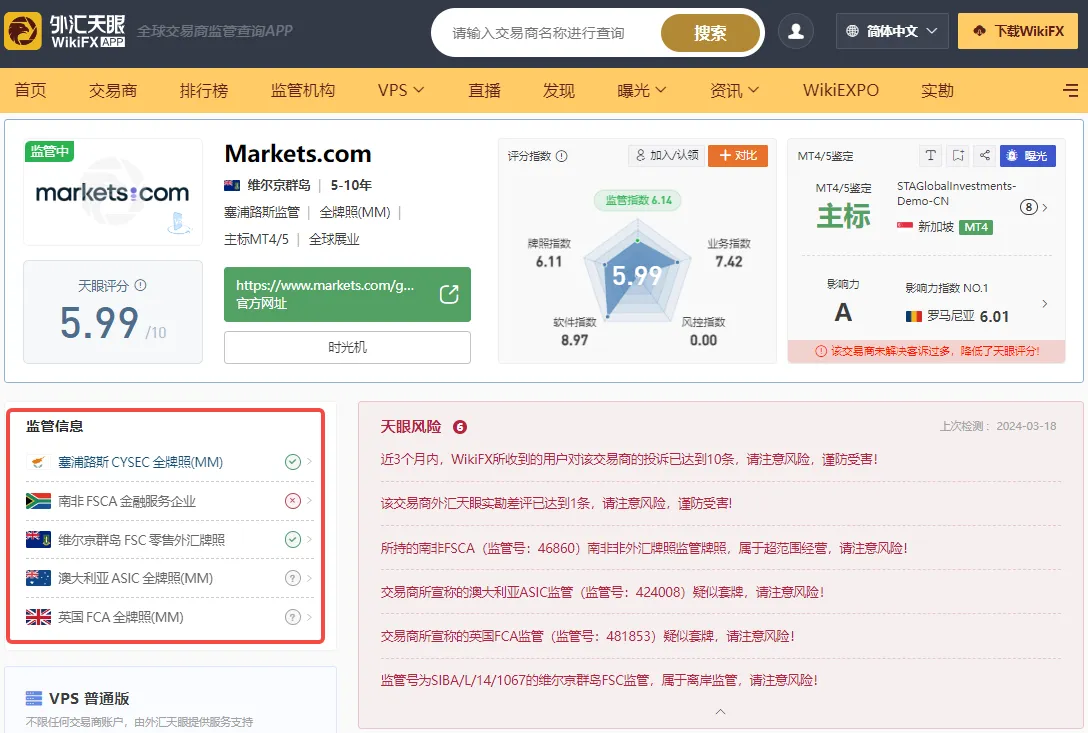Open the 发现 menu item
Screen dimensions: 1088x733
tap(559, 90)
